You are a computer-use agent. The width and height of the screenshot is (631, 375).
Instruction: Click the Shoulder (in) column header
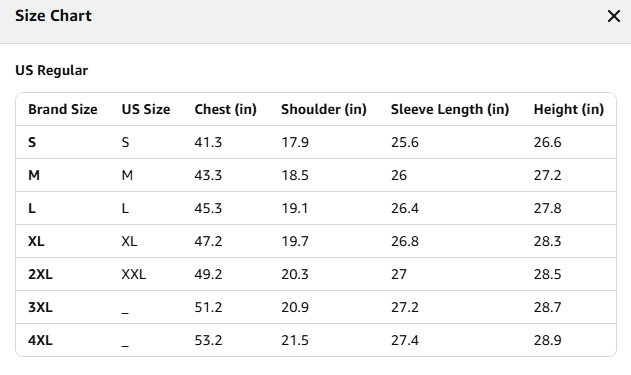click(x=324, y=109)
